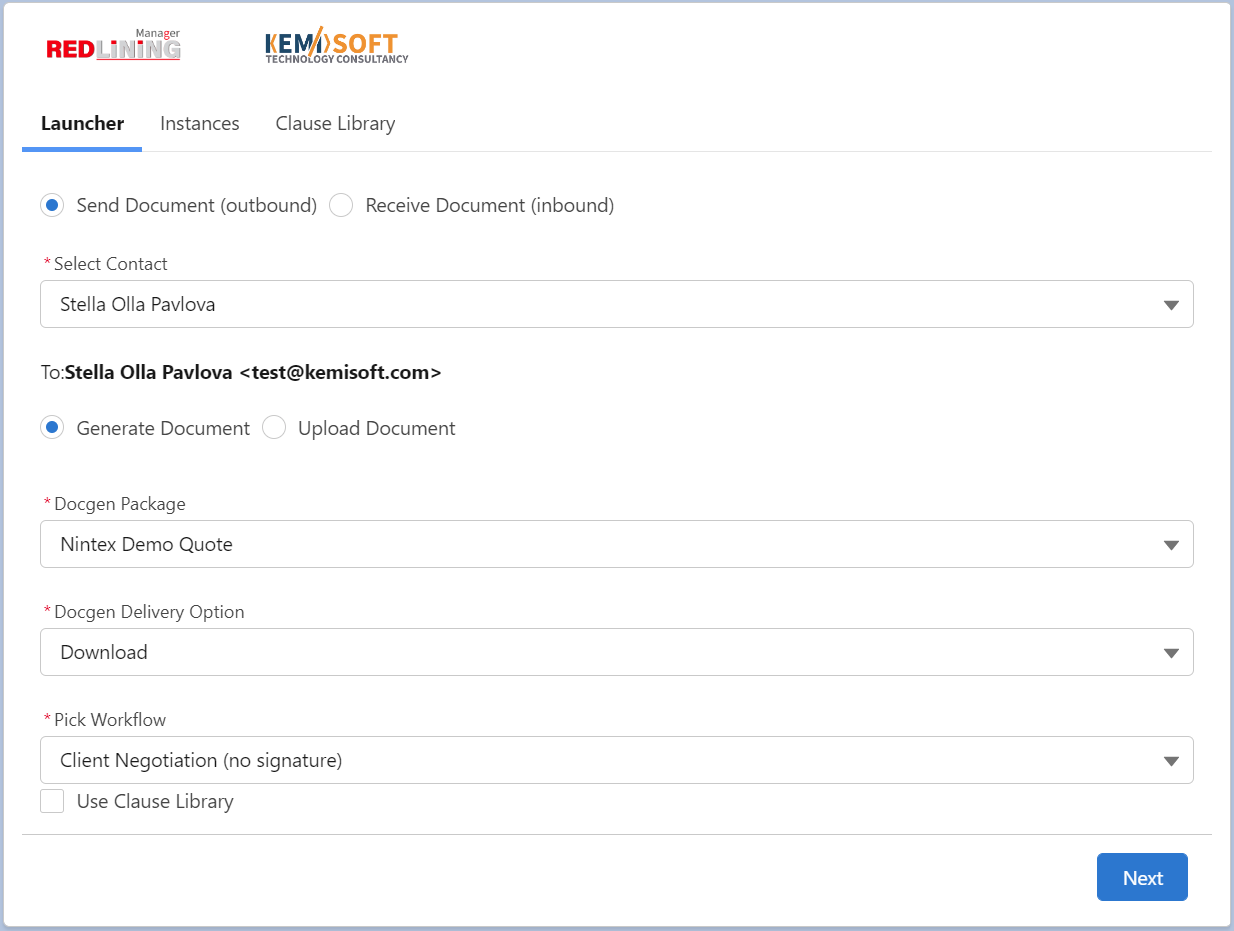Select the Generate Document radio button
1234x931 pixels.
coord(52,428)
